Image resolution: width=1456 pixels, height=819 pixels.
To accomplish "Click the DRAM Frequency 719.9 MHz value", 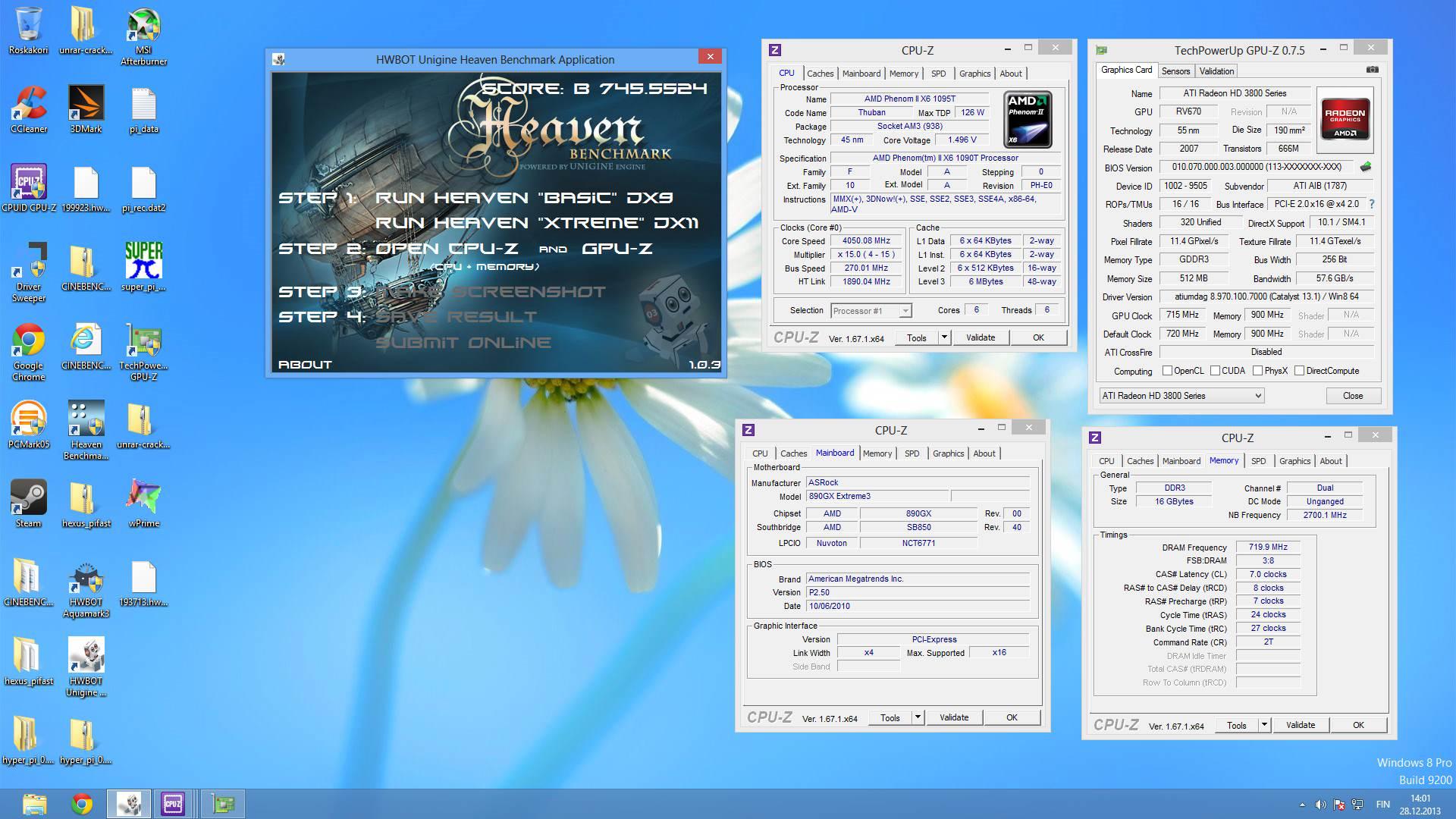I will coord(1268,547).
